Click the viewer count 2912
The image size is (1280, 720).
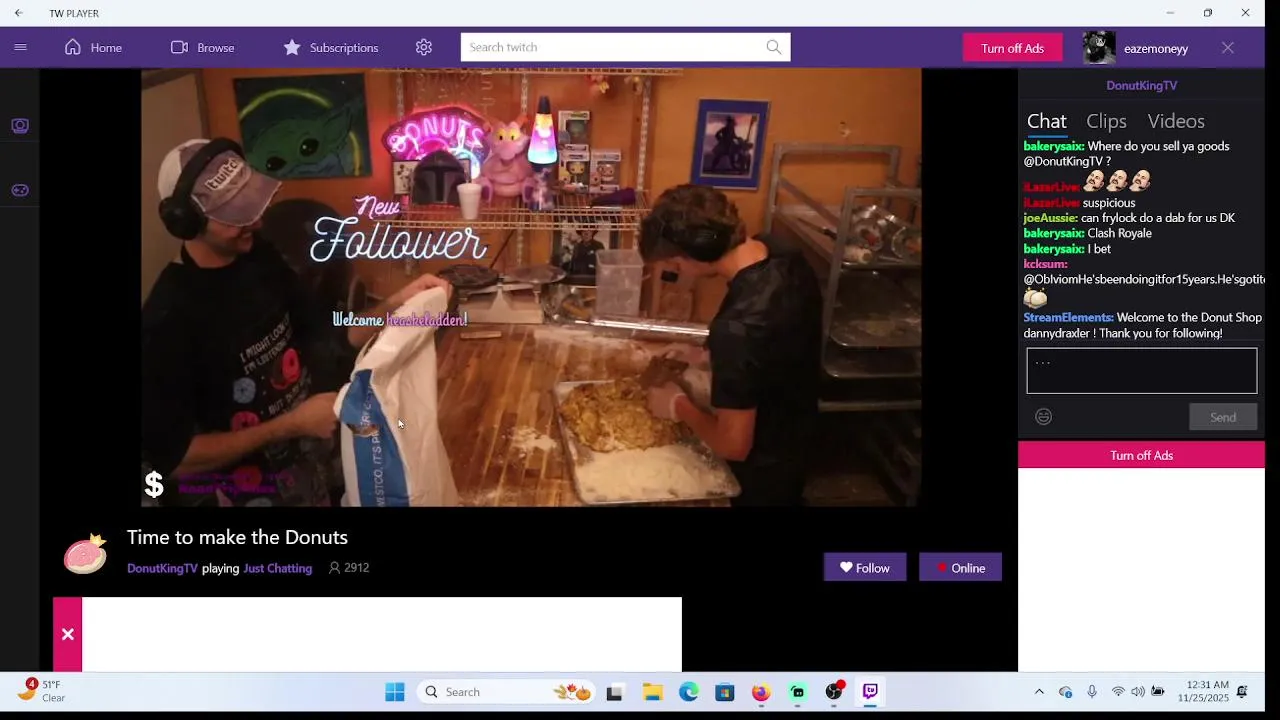pyautogui.click(x=349, y=568)
